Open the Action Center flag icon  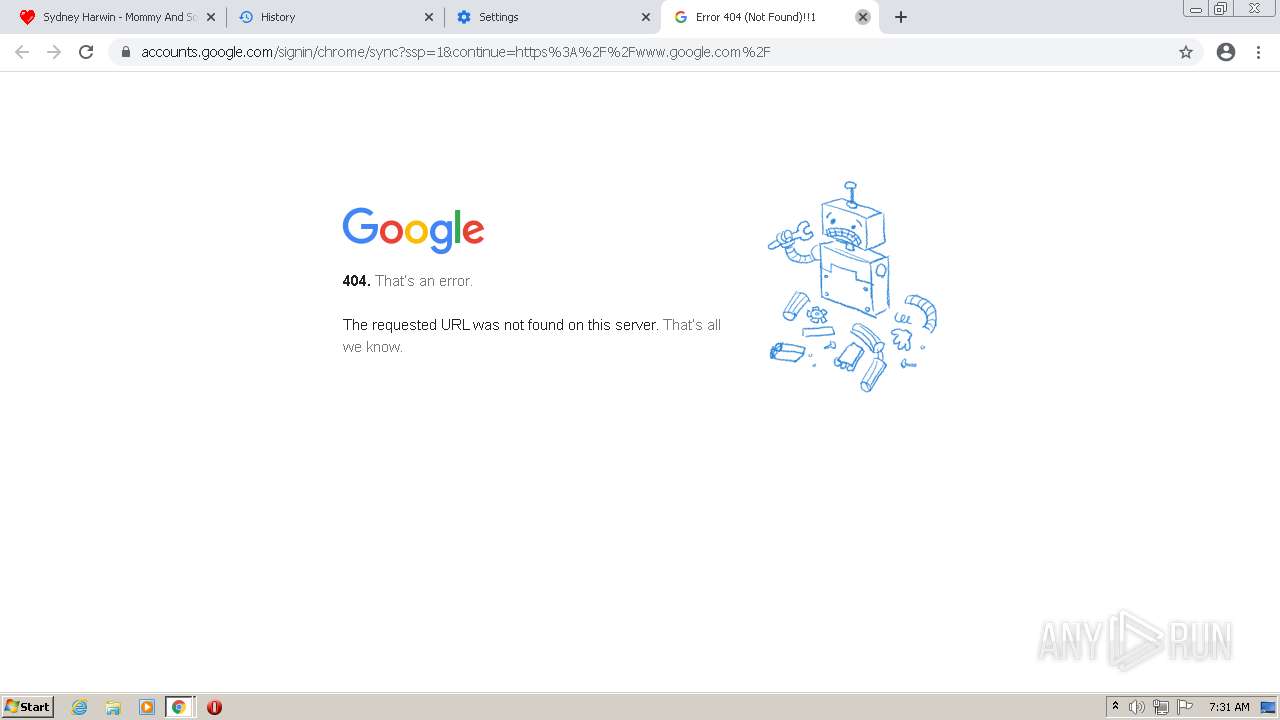[x=1185, y=707]
